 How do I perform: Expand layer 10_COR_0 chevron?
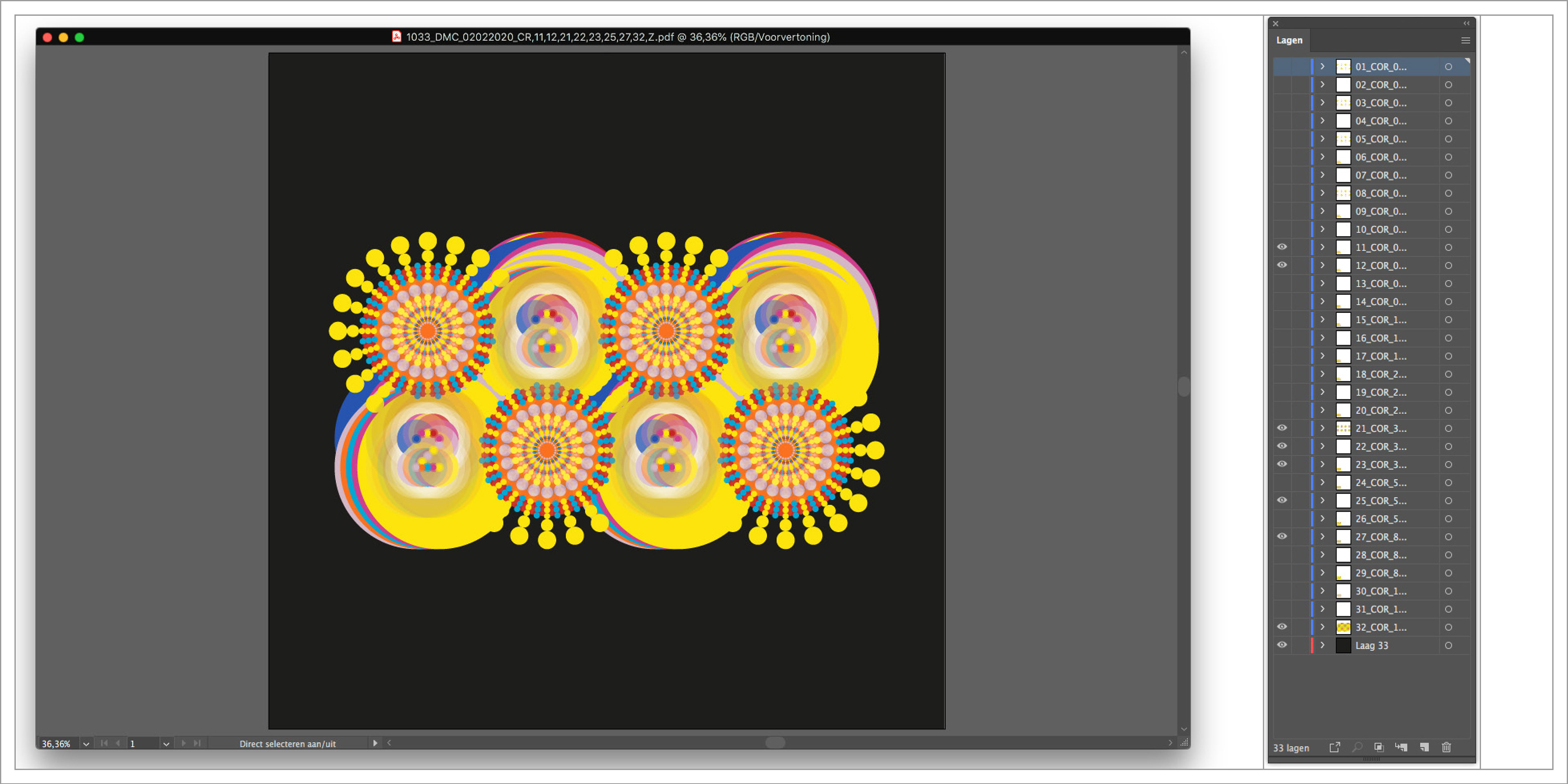coord(1322,229)
